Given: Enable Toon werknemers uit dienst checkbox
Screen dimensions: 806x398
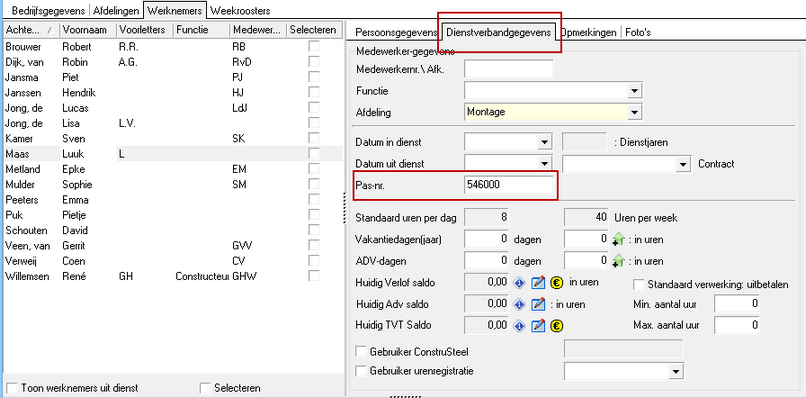Looking at the screenshot, I should click(x=12, y=387).
